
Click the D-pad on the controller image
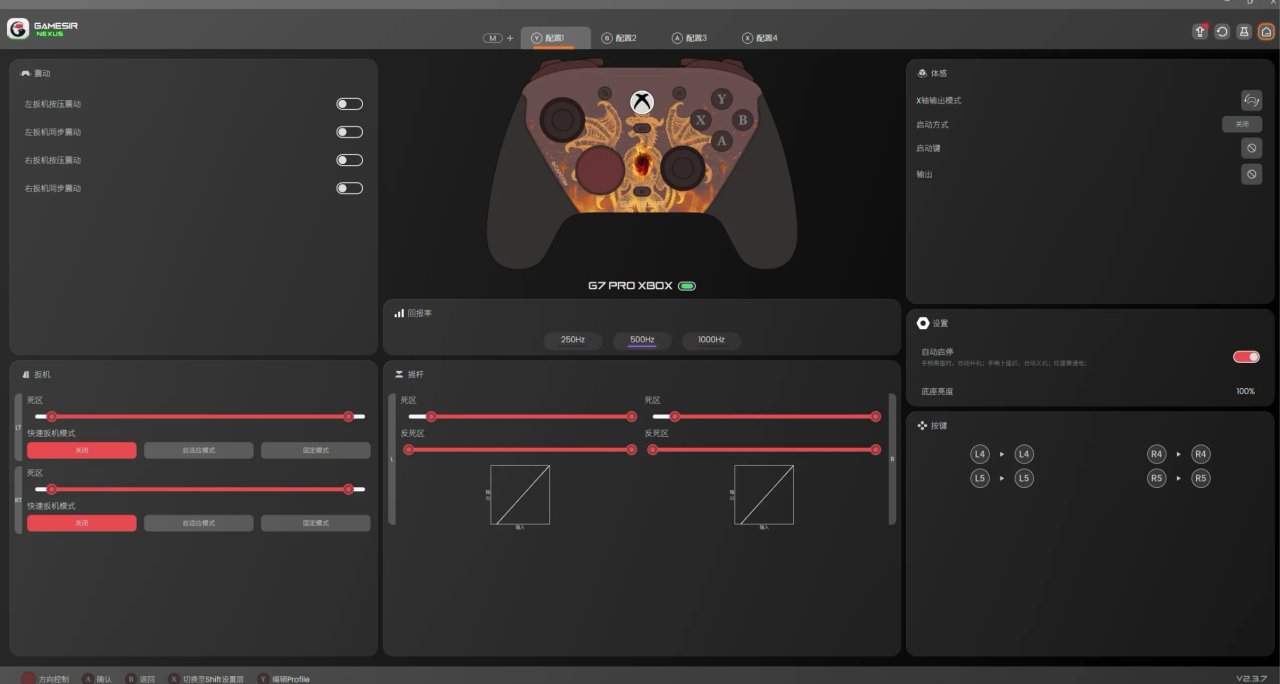point(601,168)
